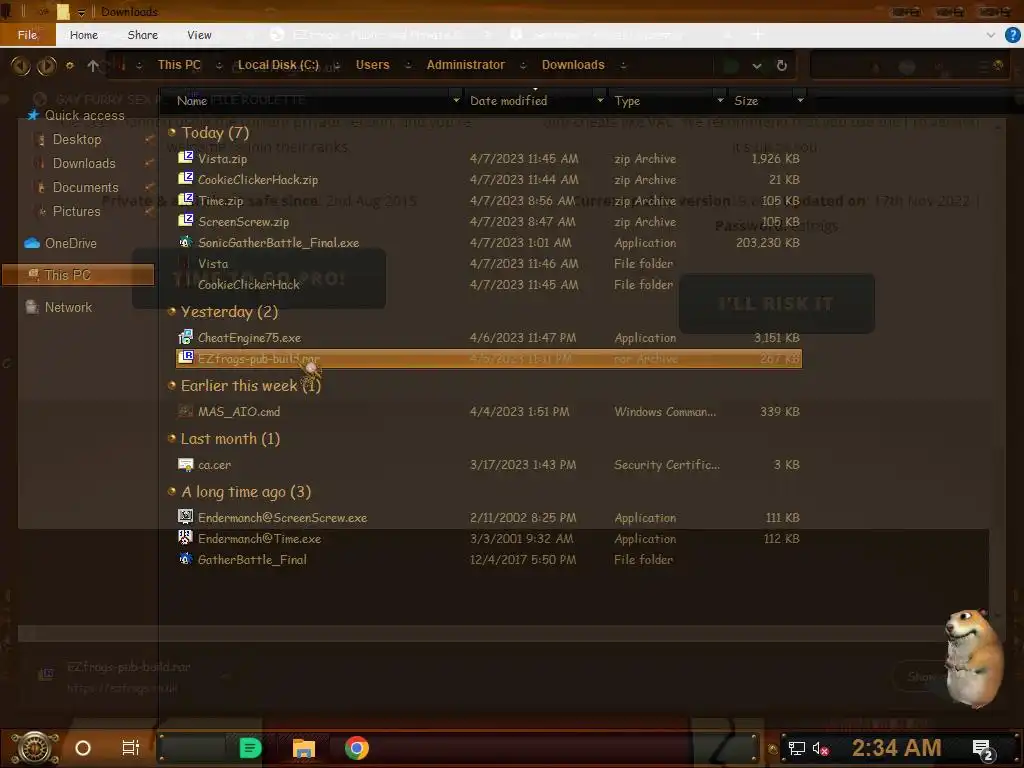
Task: Select Downloads in navigation pane
Action: click(x=84, y=163)
